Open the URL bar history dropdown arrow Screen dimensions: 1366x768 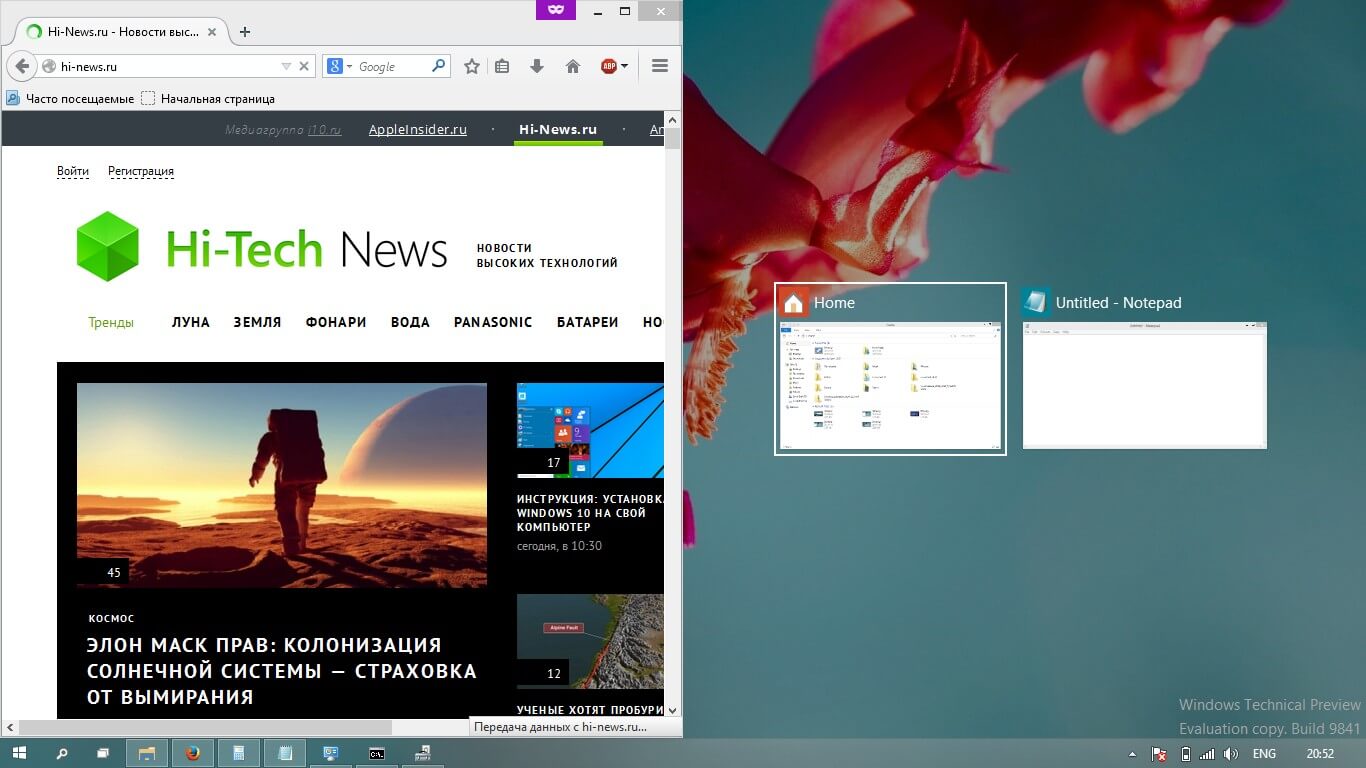[x=286, y=67]
